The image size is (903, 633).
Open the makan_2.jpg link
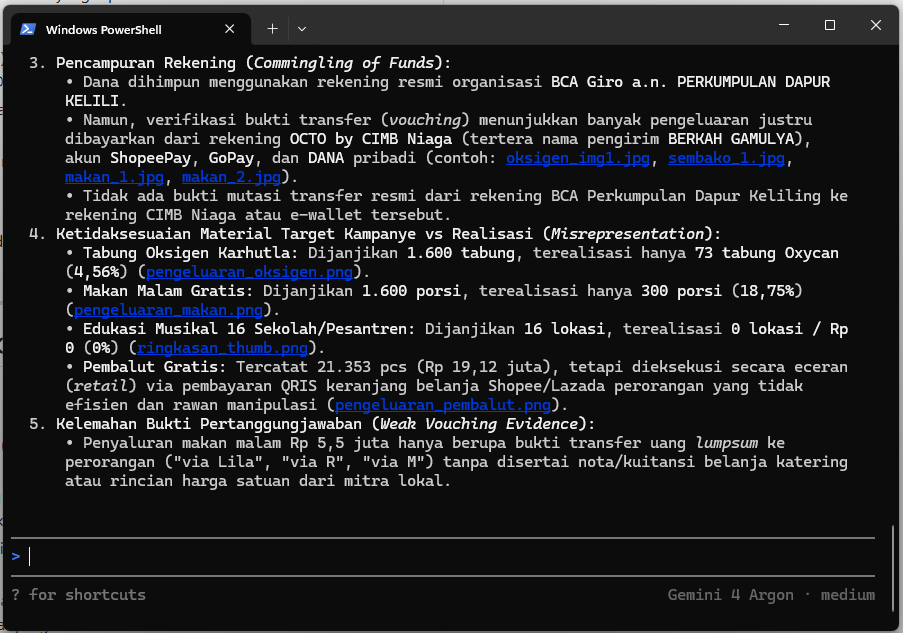pos(232,177)
